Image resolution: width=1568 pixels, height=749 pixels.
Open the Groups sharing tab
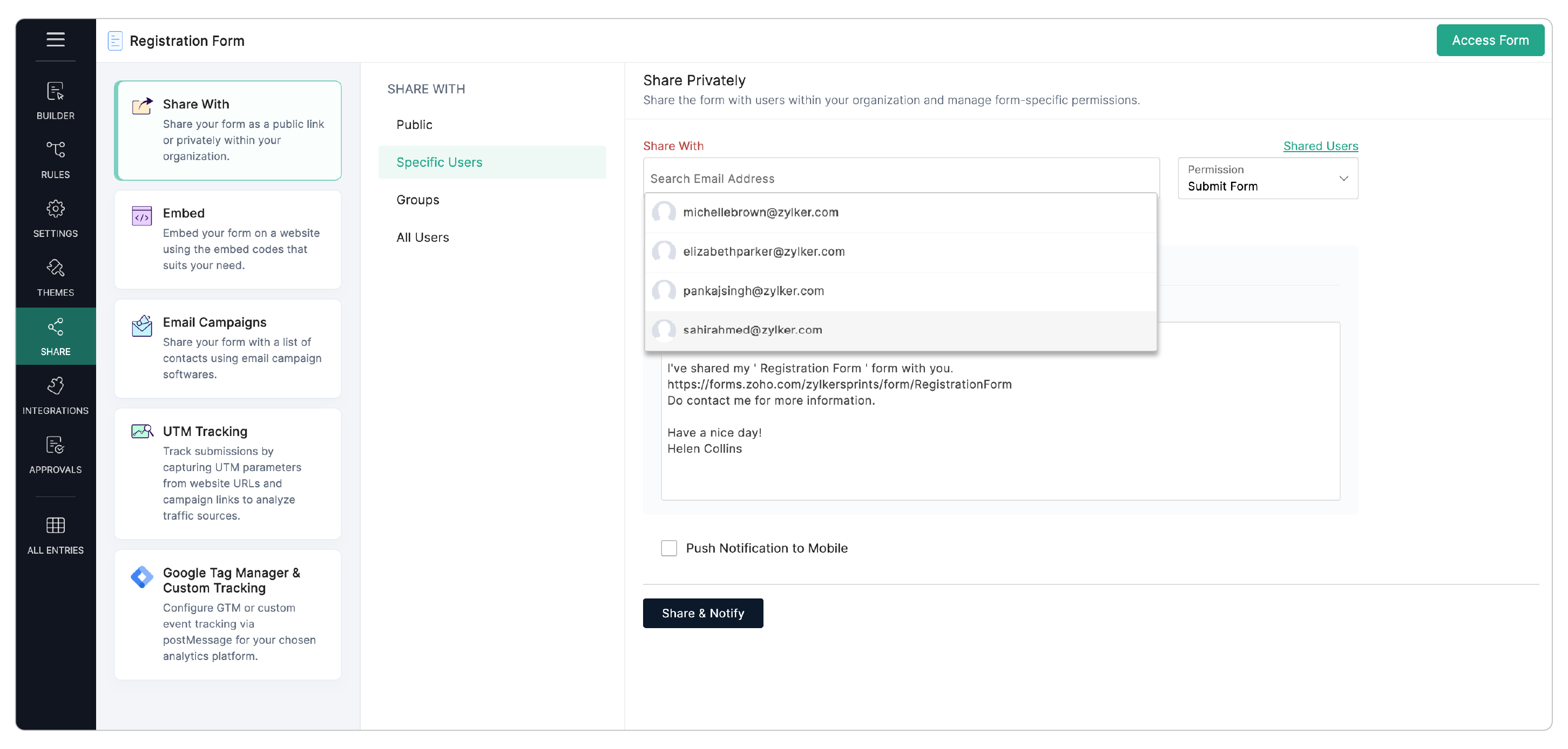(417, 200)
